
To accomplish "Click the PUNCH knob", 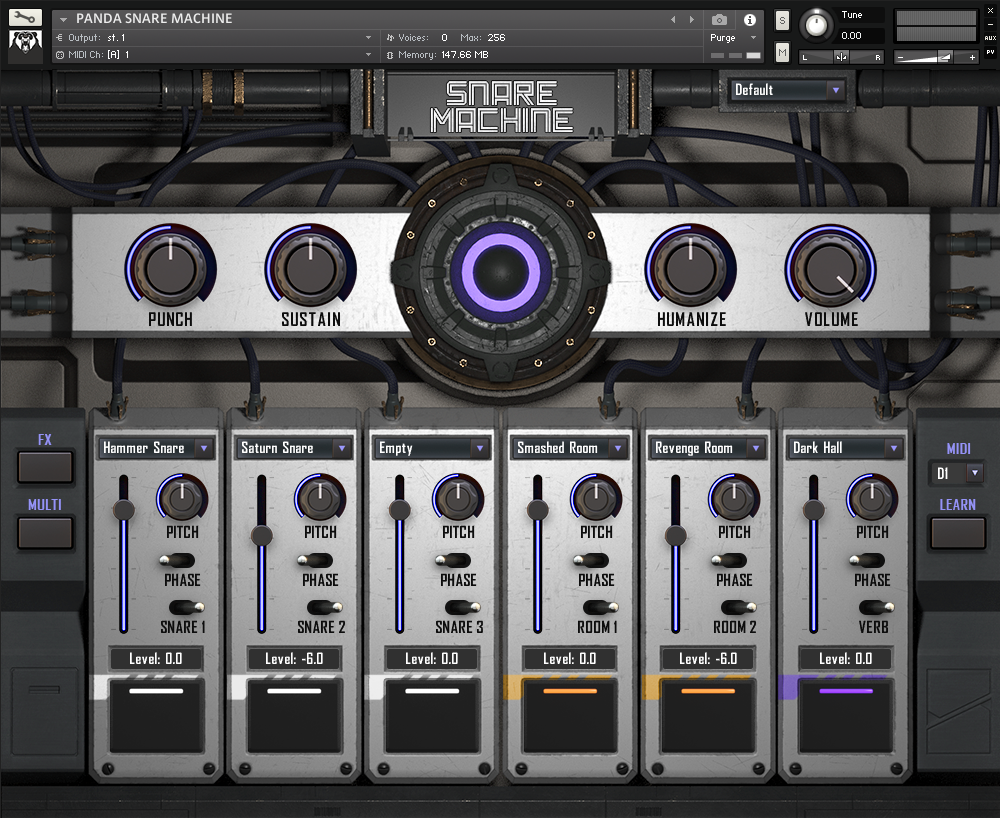I will 170,268.
